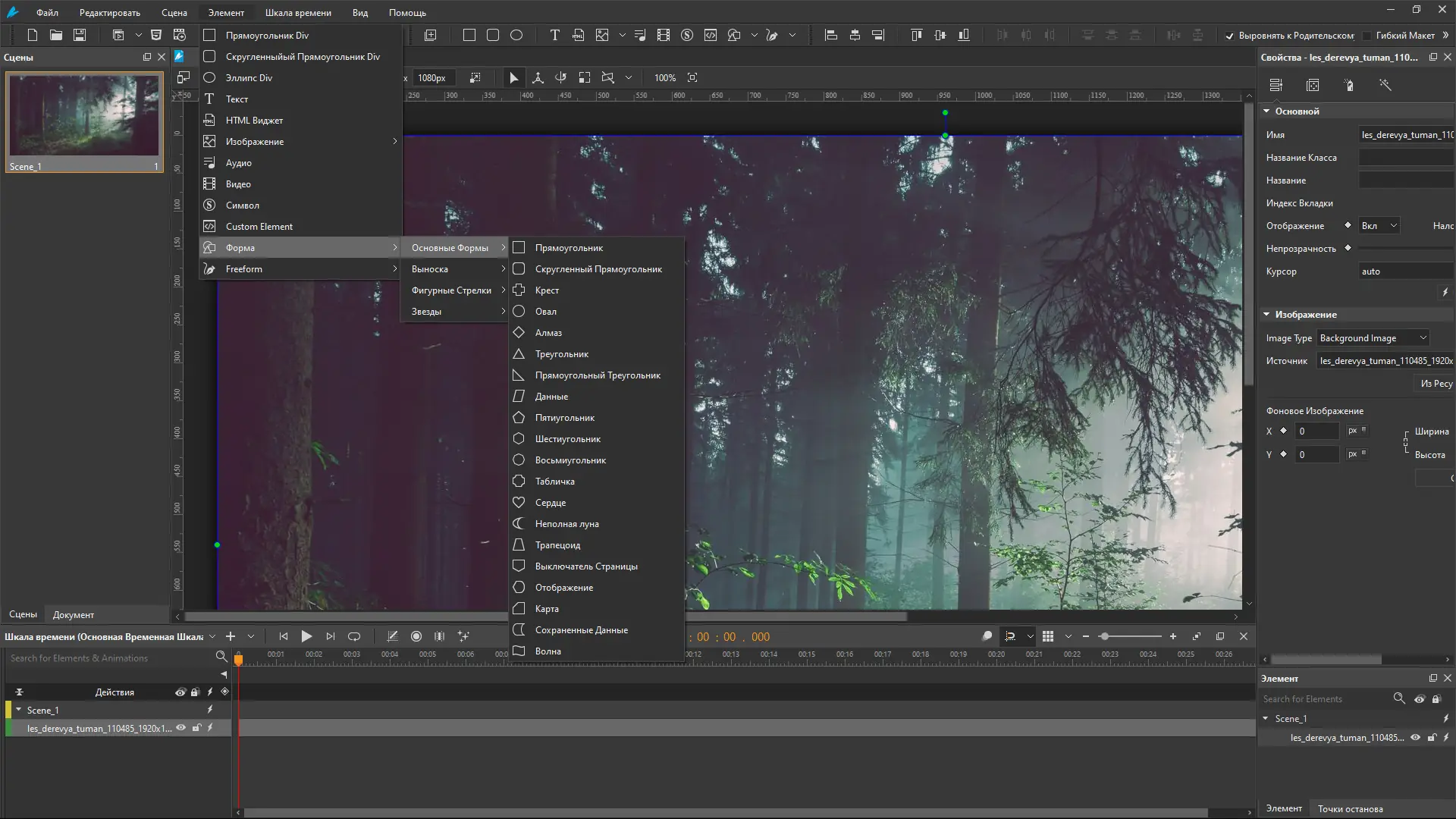Adjust the timeline zoom slider

tap(1105, 636)
